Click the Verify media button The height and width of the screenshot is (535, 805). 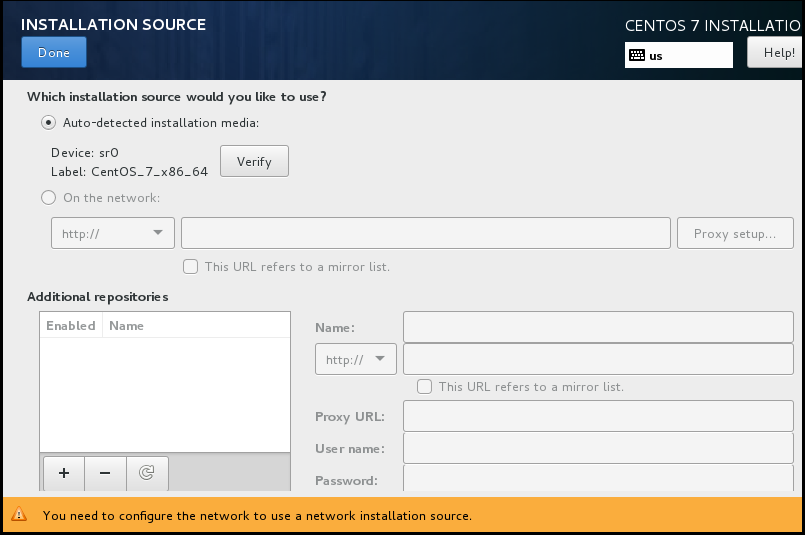(x=254, y=161)
